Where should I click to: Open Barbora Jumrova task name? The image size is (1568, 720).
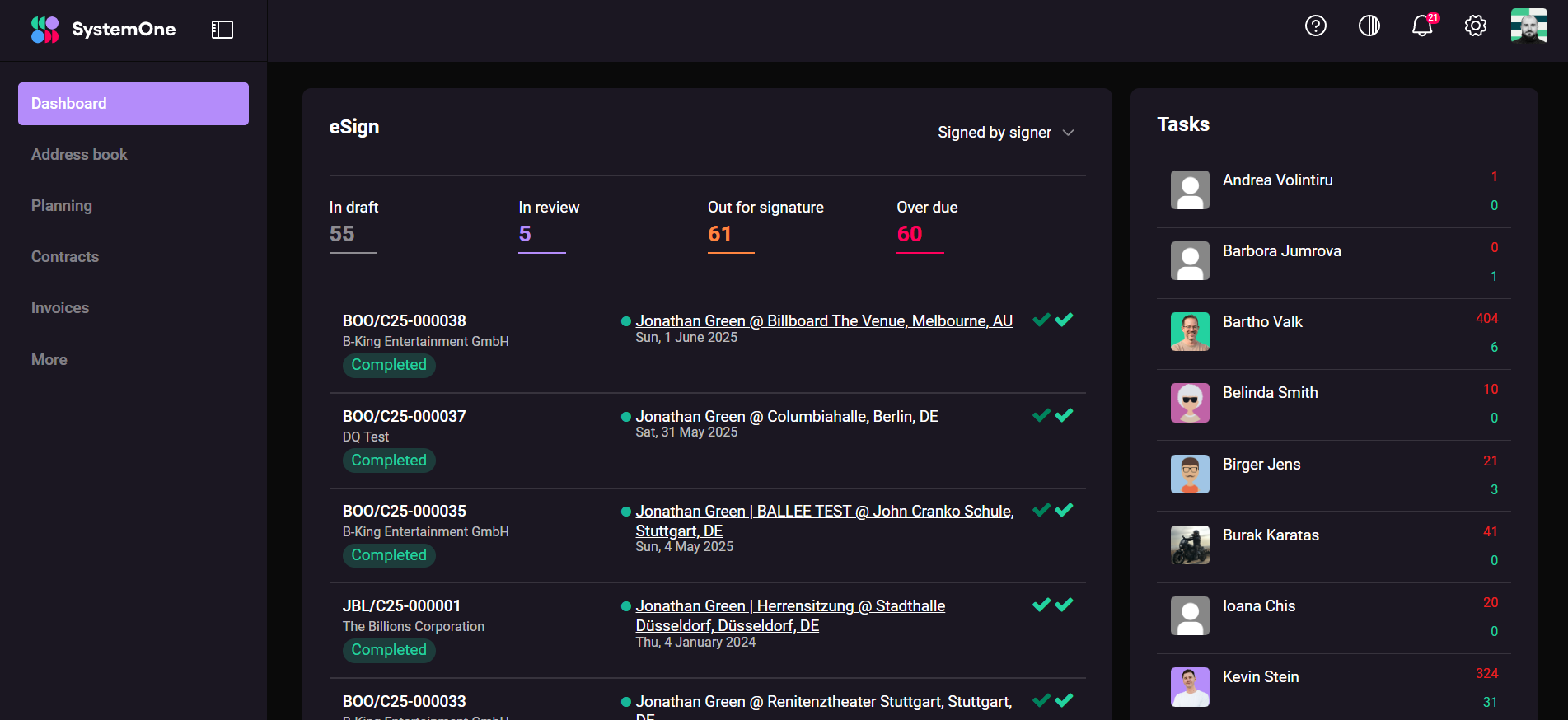1282,251
